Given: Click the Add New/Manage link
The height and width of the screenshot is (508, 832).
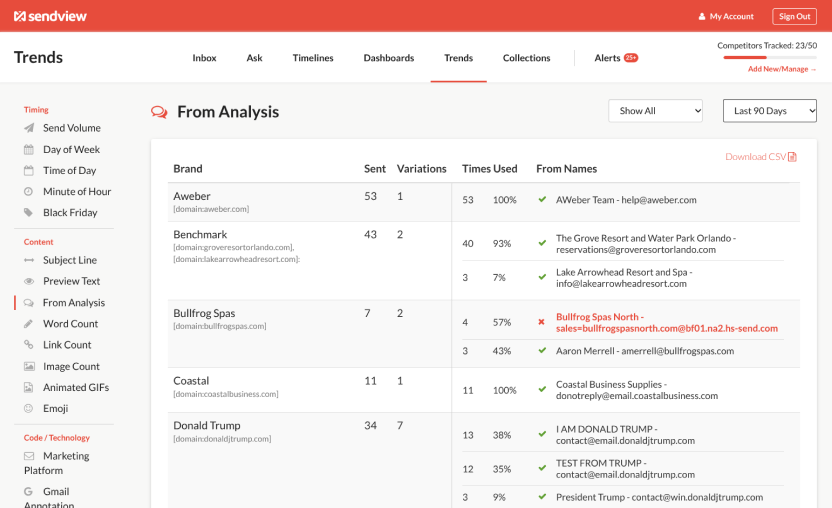Looking at the screenshot, I should (782, 69).
